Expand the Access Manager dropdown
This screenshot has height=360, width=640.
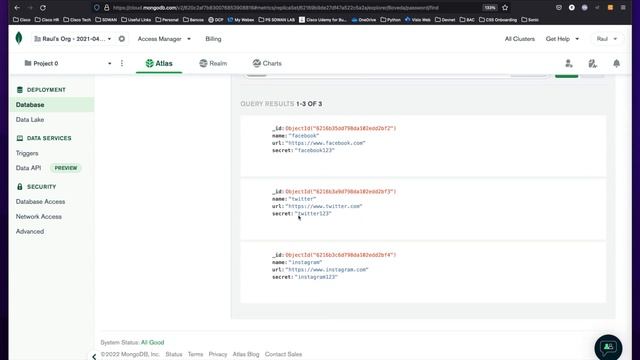click(164, 39)
